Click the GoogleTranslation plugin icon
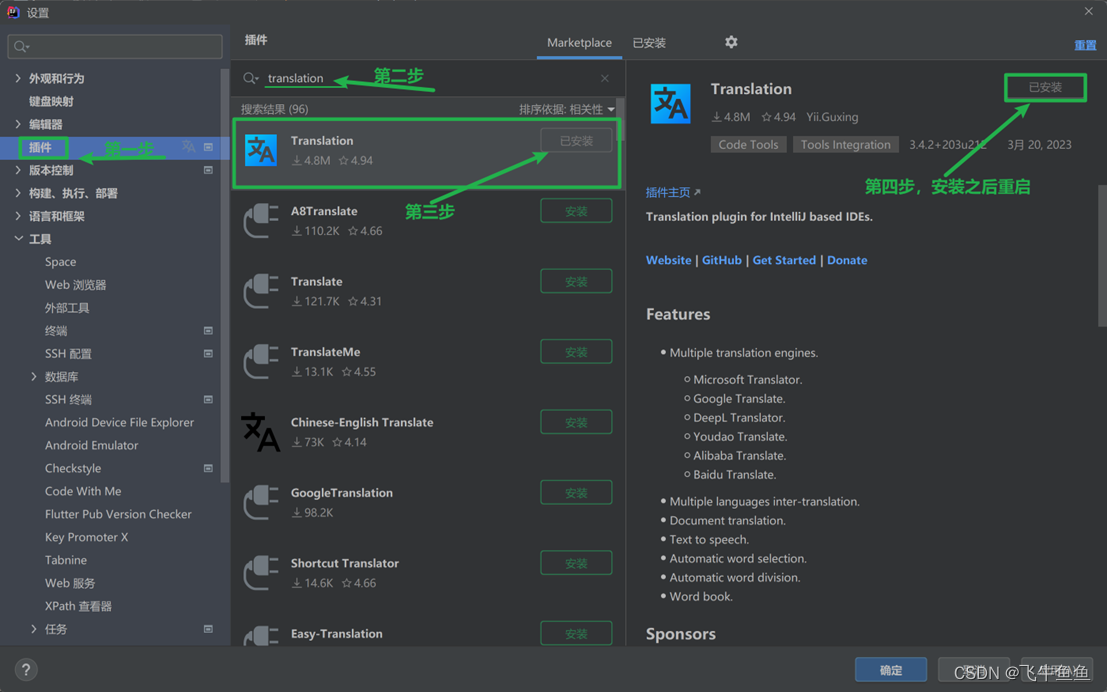This screenshot has width=1107, height=692. coord(261,502)
